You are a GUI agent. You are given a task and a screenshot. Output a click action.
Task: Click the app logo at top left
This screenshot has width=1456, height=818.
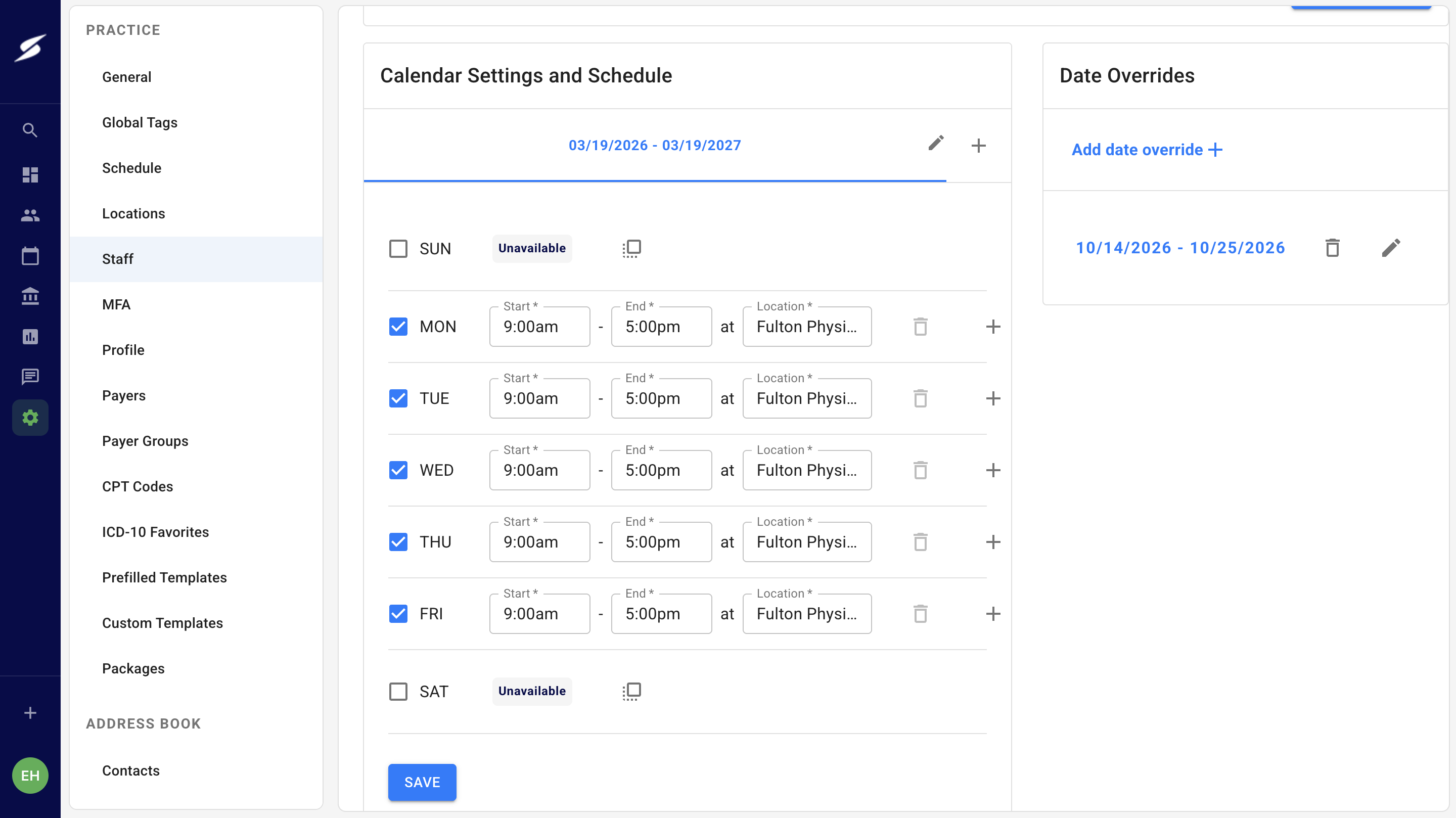pos(30,48)
